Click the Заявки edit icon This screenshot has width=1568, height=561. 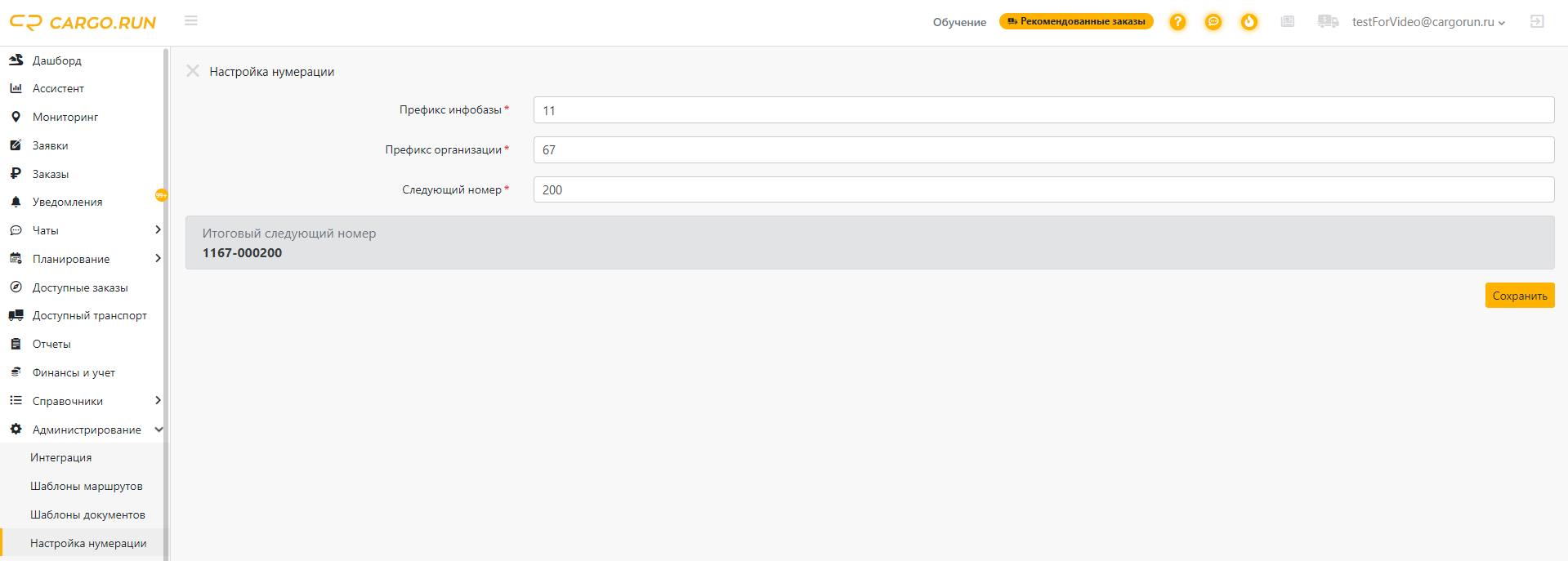tap(16, 145)
